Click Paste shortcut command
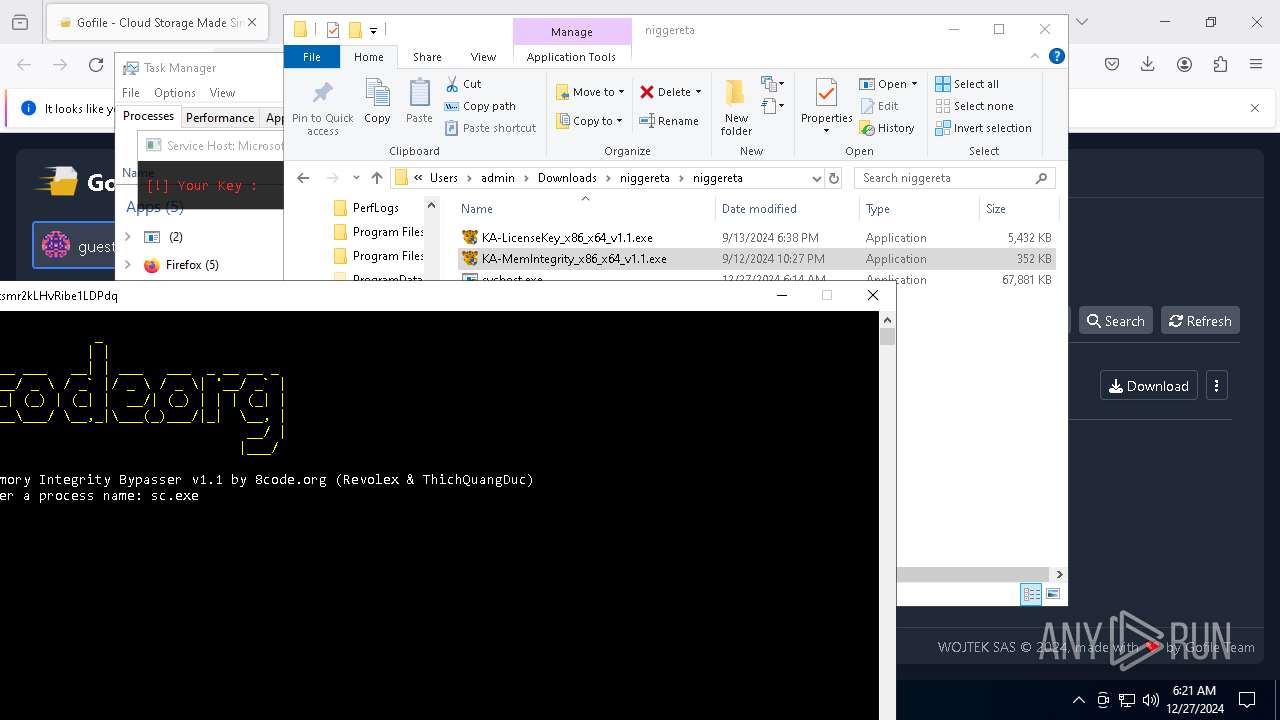 click(490, 128)
